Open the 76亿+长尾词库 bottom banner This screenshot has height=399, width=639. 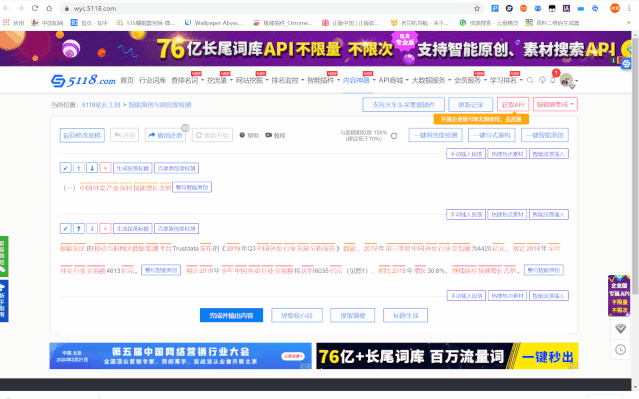pyautogui.click(x=447, y=356)
